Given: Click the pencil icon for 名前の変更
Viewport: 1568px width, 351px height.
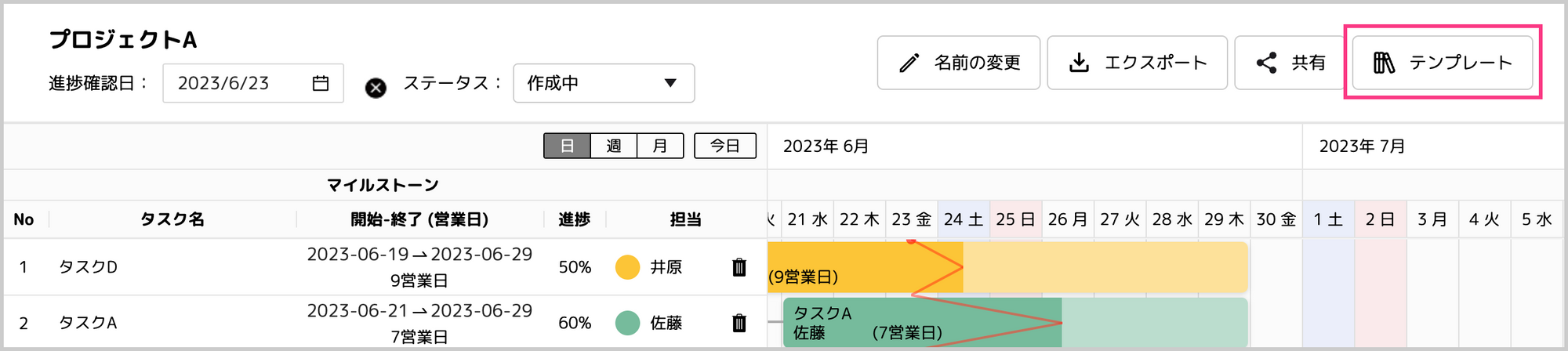Looking at the screenshot, I should [909, 63].
